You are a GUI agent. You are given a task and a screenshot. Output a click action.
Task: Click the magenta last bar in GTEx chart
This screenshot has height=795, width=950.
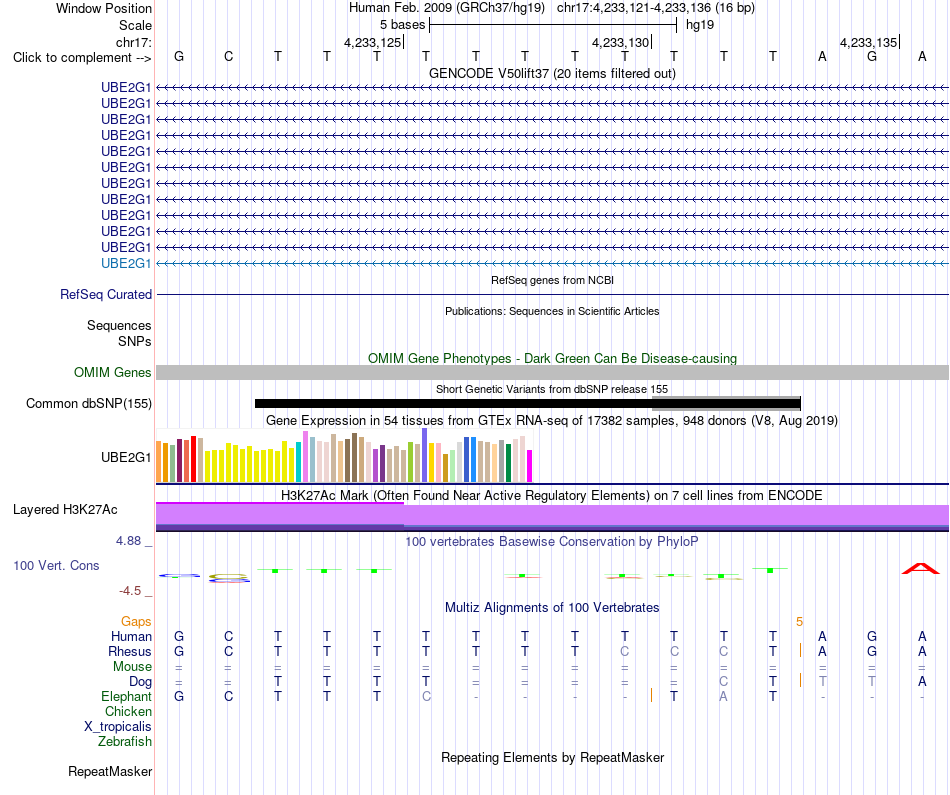click(x=530, y=466)
